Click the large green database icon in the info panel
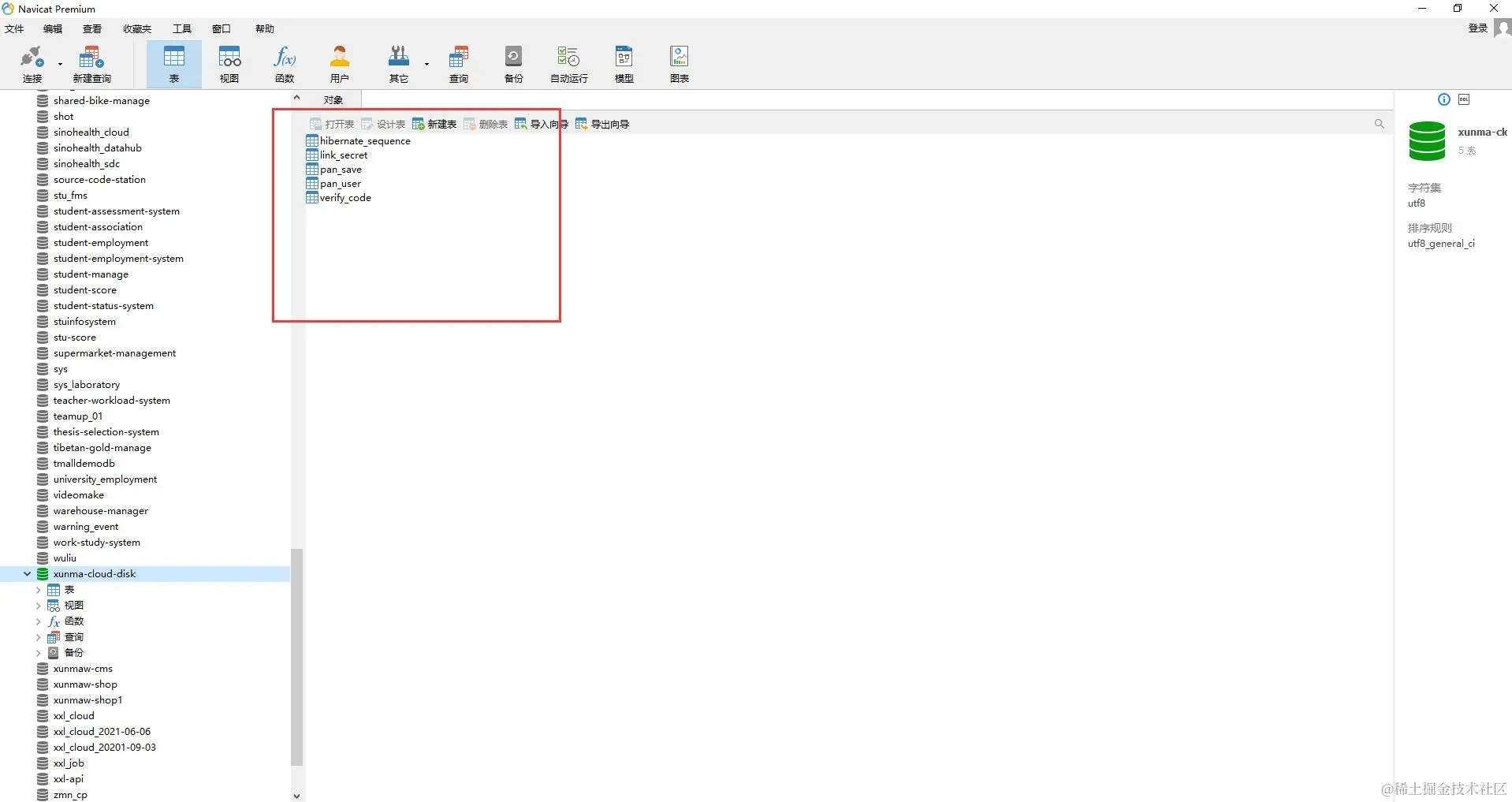 (1427, 141)
